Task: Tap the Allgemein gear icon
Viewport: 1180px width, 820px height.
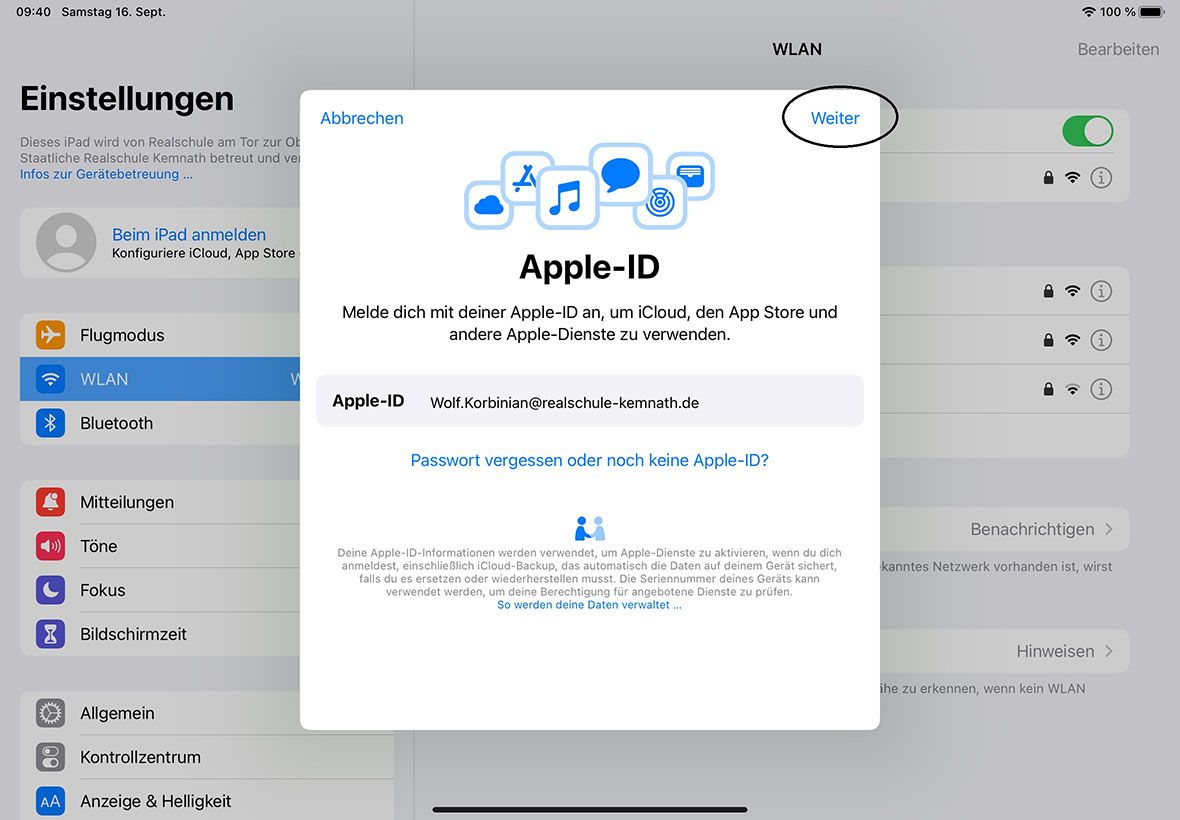Action: point(50,713)
